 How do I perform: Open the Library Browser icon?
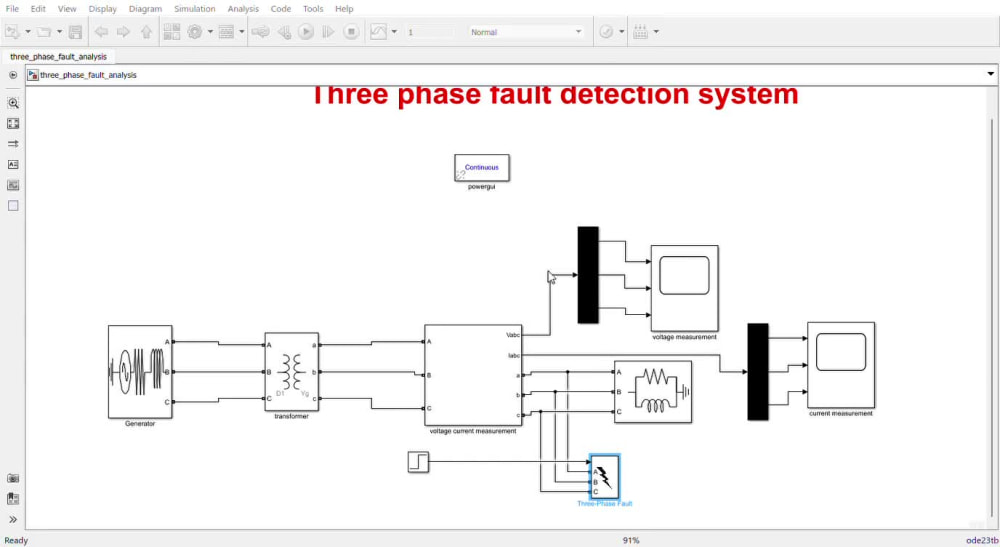click(x=172, y=32)
